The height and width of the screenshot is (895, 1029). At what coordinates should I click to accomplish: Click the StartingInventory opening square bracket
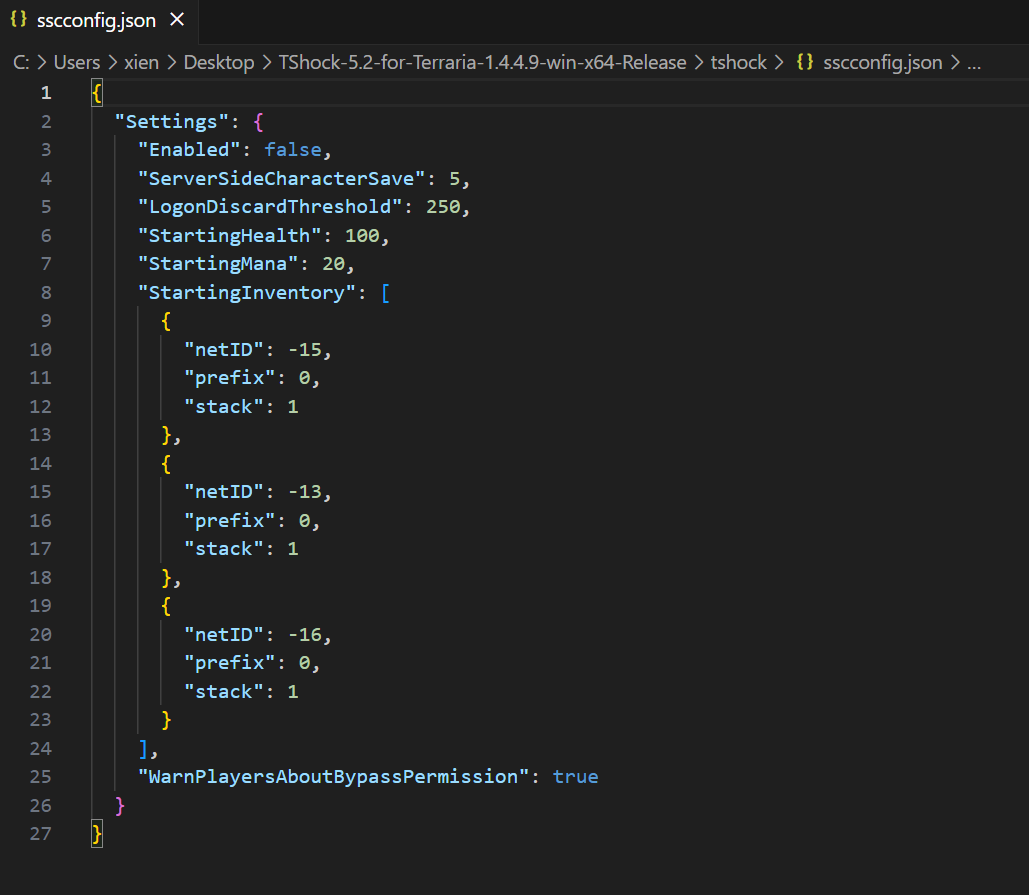click(387, 293)
